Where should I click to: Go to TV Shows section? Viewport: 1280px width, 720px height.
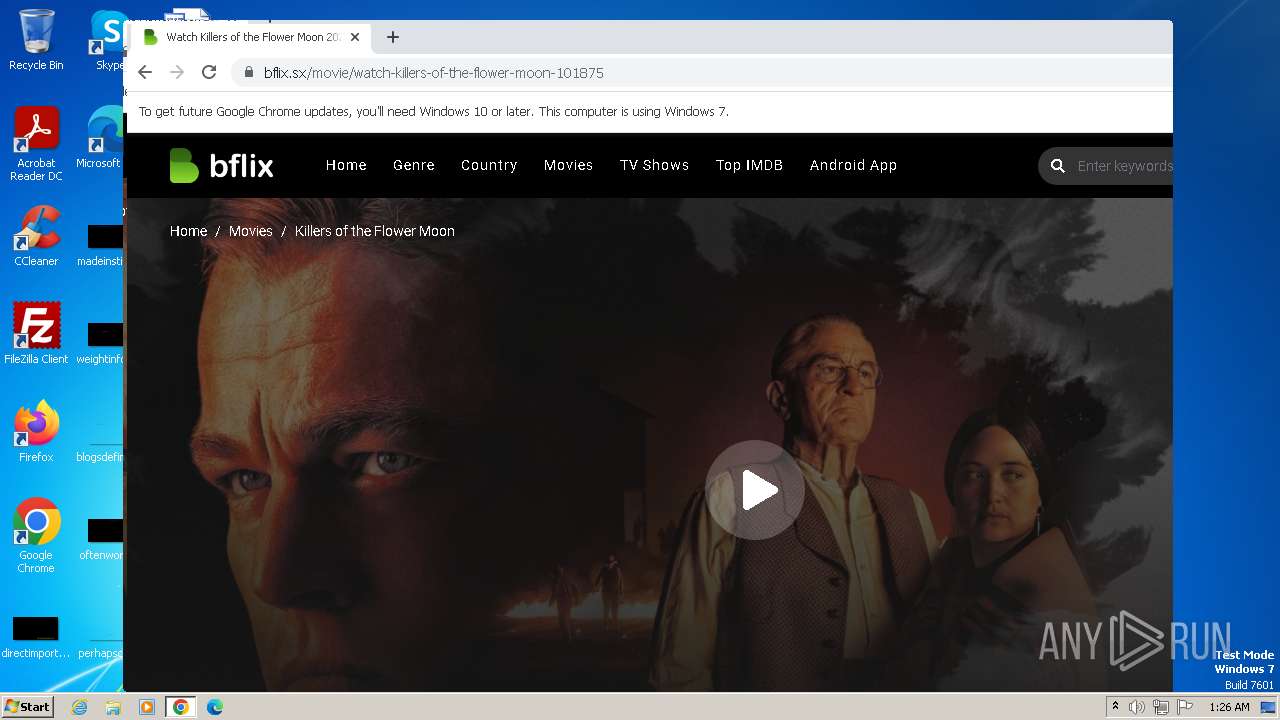pos(654,165)
